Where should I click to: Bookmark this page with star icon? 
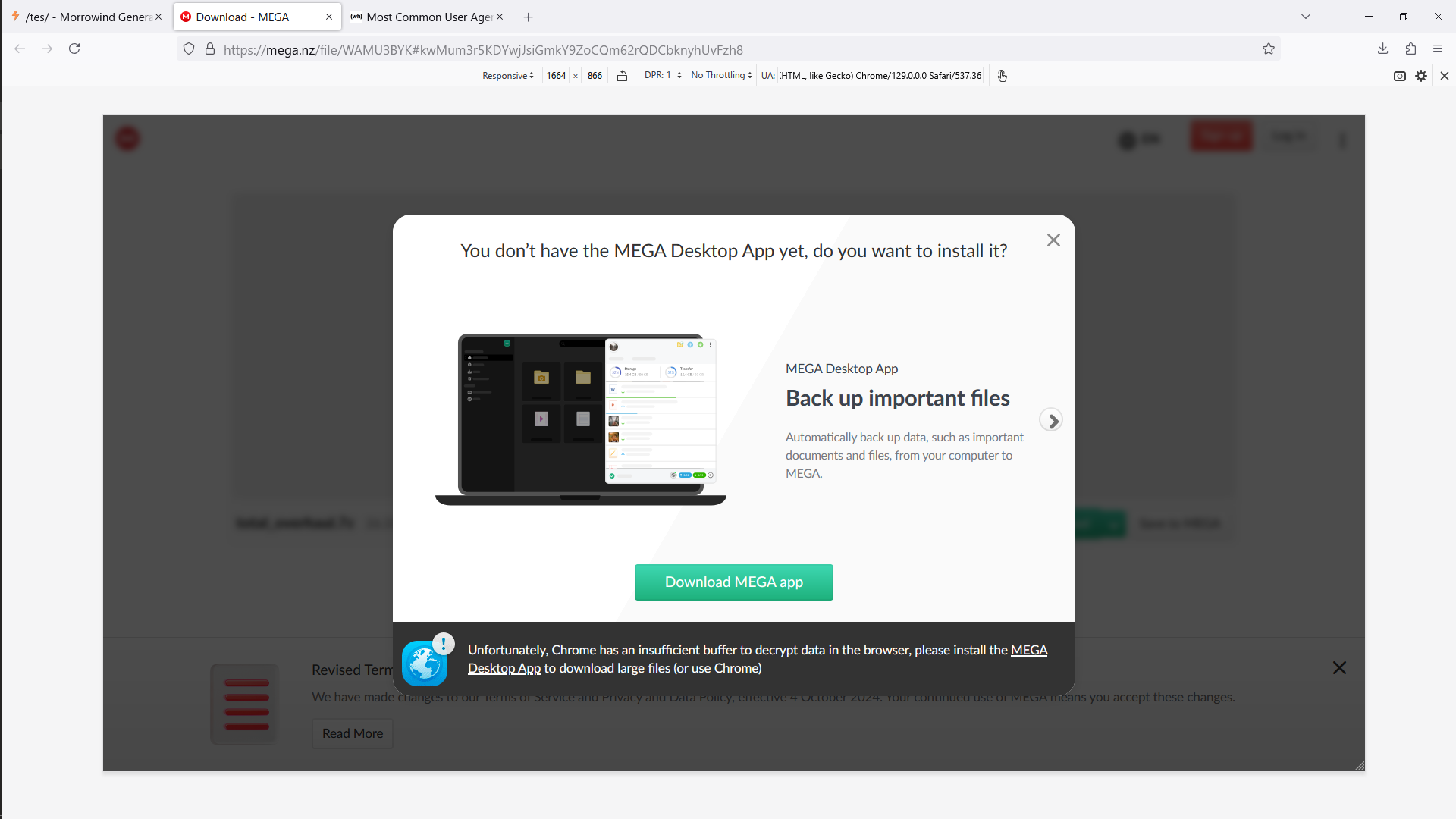1269,49
